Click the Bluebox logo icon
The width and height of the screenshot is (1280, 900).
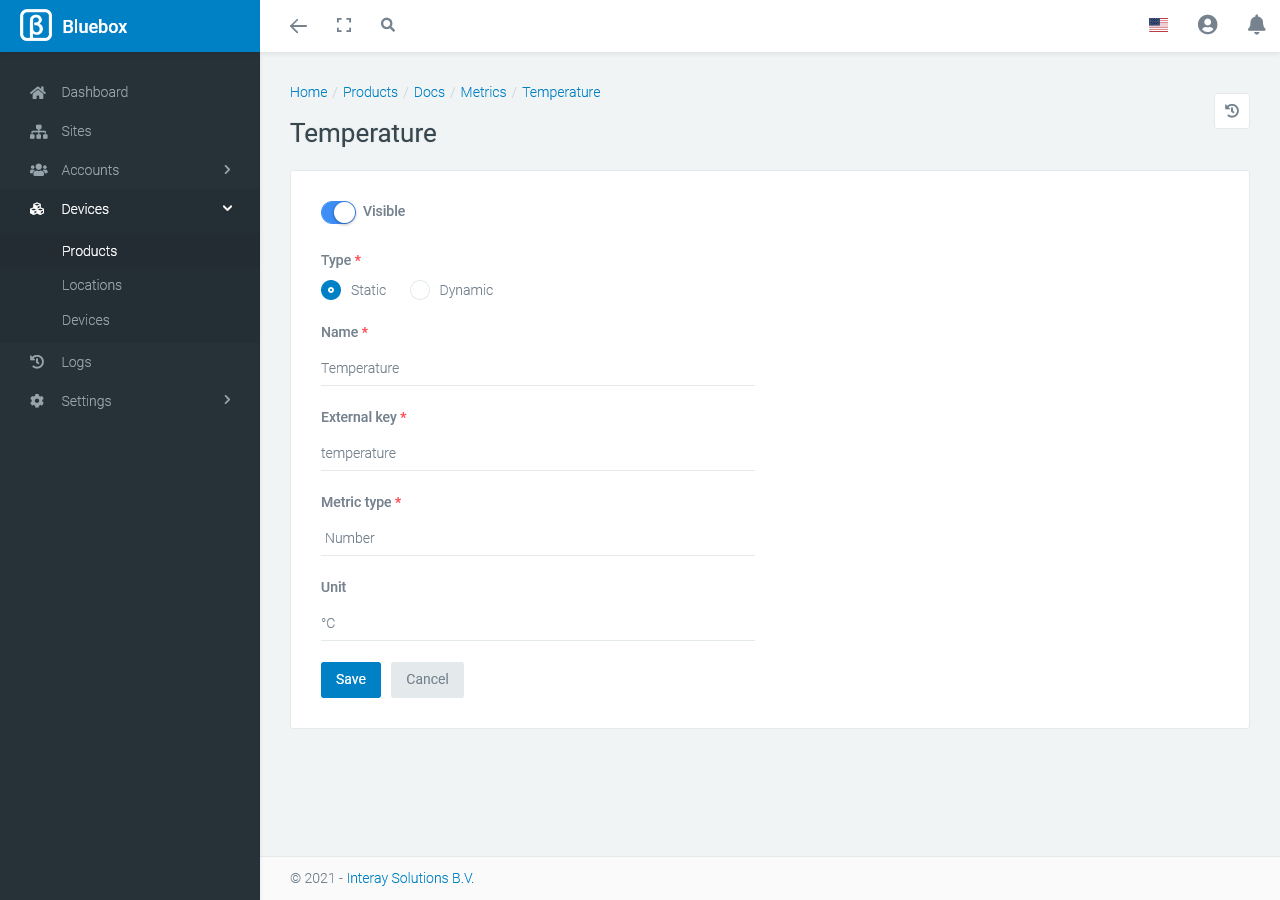coord(36,26)
